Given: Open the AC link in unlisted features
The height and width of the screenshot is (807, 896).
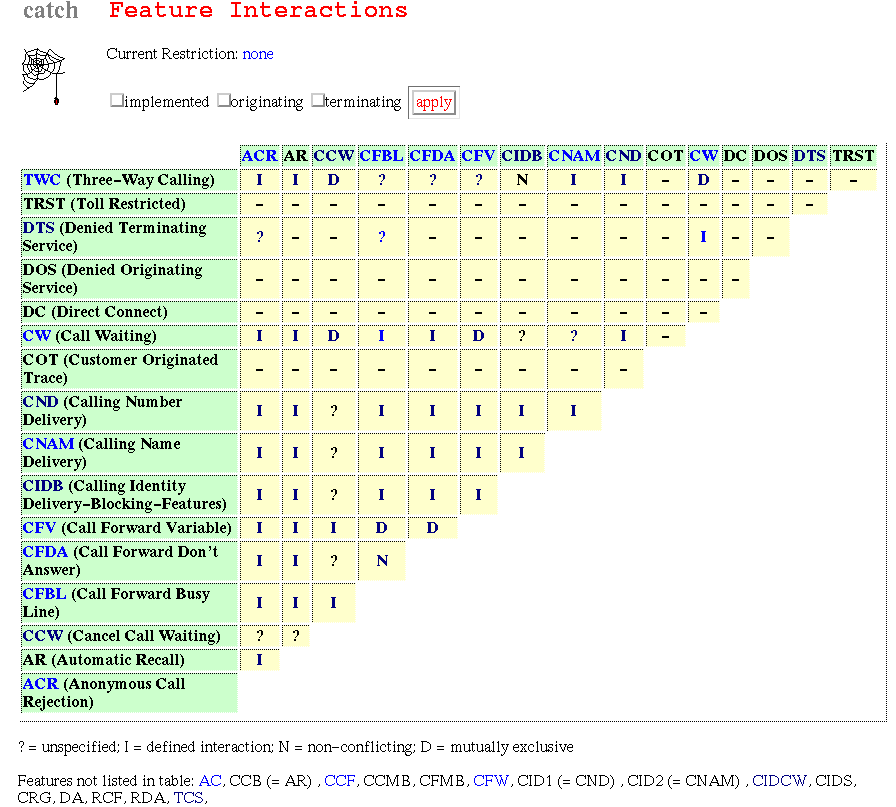Looking at the screenshot, I should pyautogui.click(x=210, y=781).
